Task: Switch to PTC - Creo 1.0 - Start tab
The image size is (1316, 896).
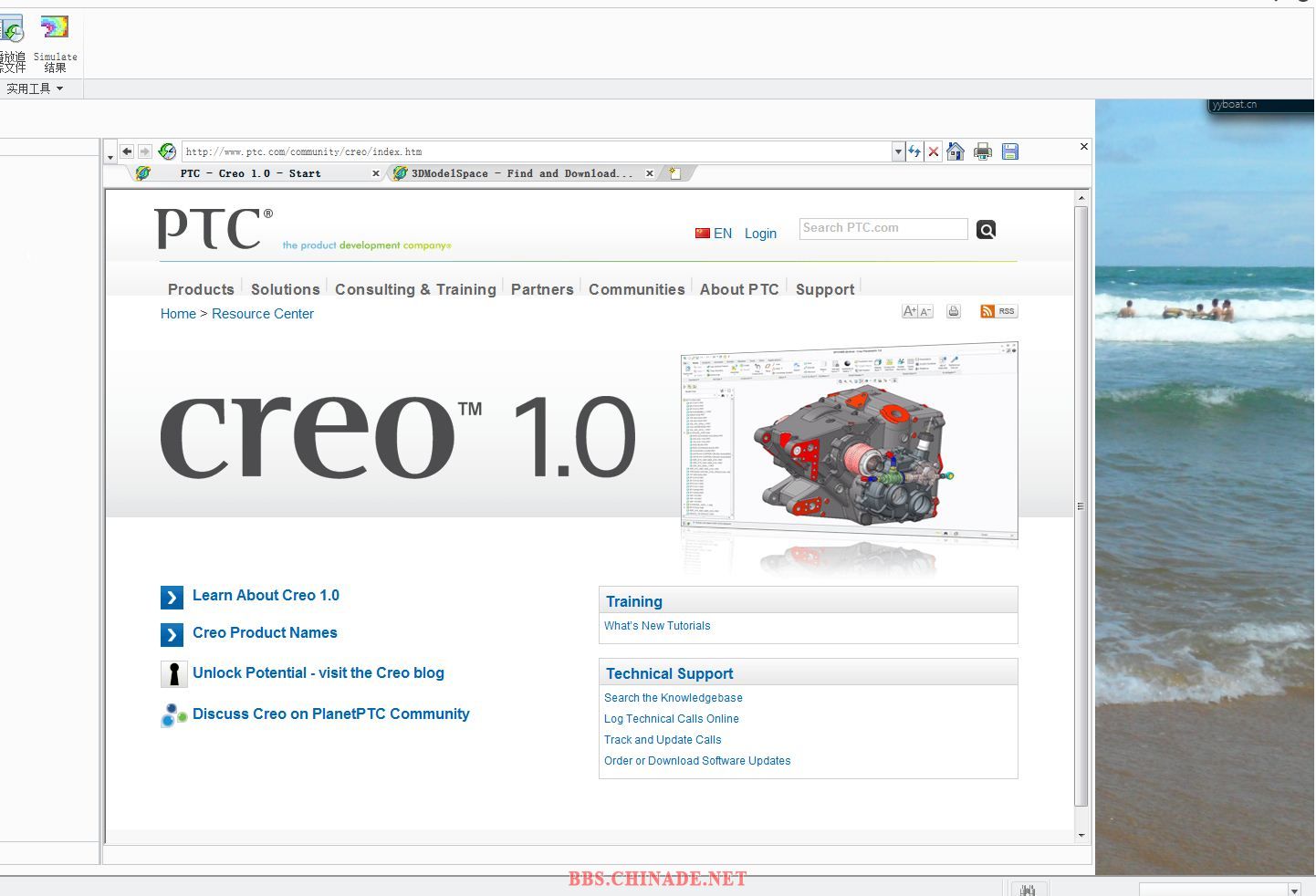Action: pos(251,173)
